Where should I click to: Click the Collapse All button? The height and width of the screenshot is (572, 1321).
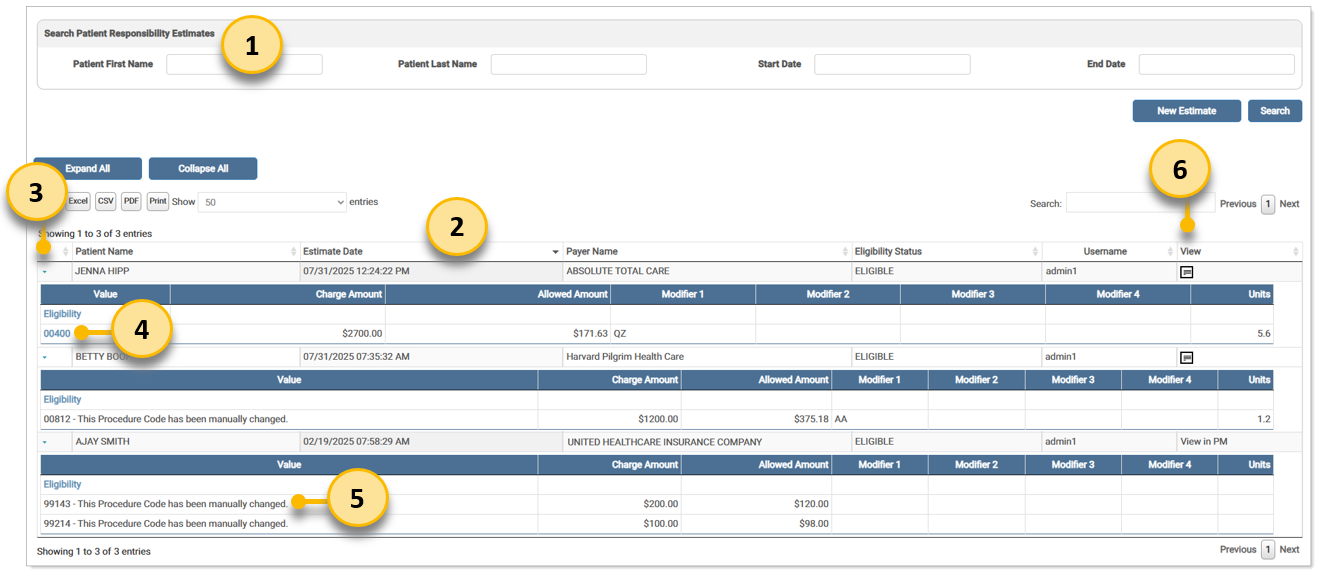(x=203, y=169)
